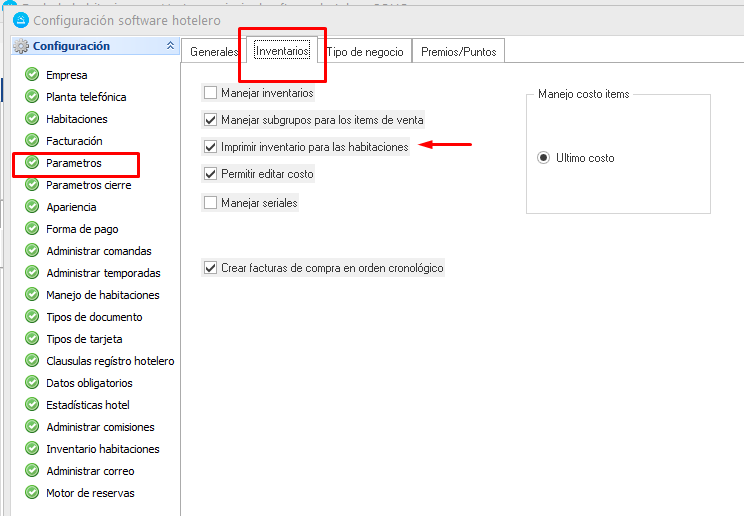The width and height of the screenshot is (744, 516).
Task: Switch to the Generales tab
Action: tap(213, 52)
